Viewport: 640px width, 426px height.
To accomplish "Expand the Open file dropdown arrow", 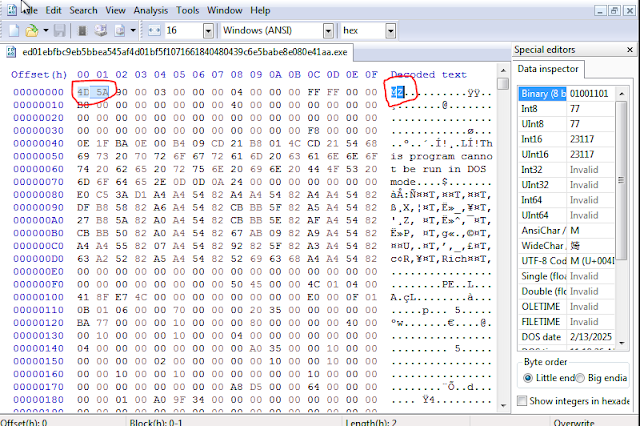I will 45,31.
